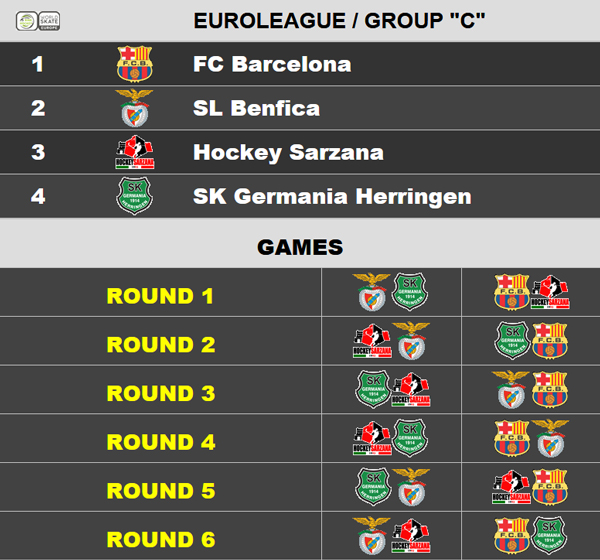Open the FC Barcelona team name
This screenshot has height=560, width=600.
(272, 64)
